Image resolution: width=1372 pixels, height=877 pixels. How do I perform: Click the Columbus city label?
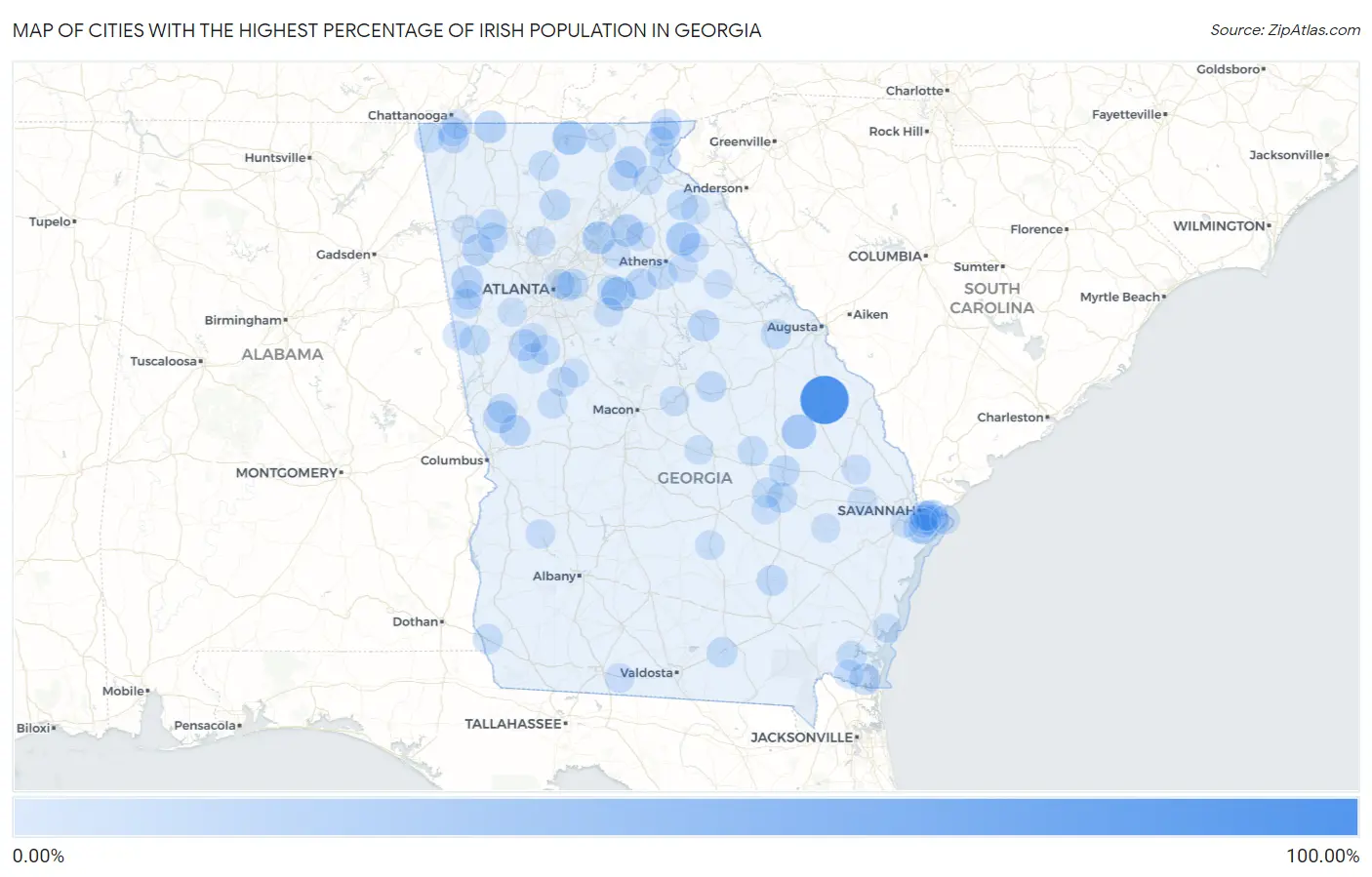pyautogui.click(x=452, y=460)
